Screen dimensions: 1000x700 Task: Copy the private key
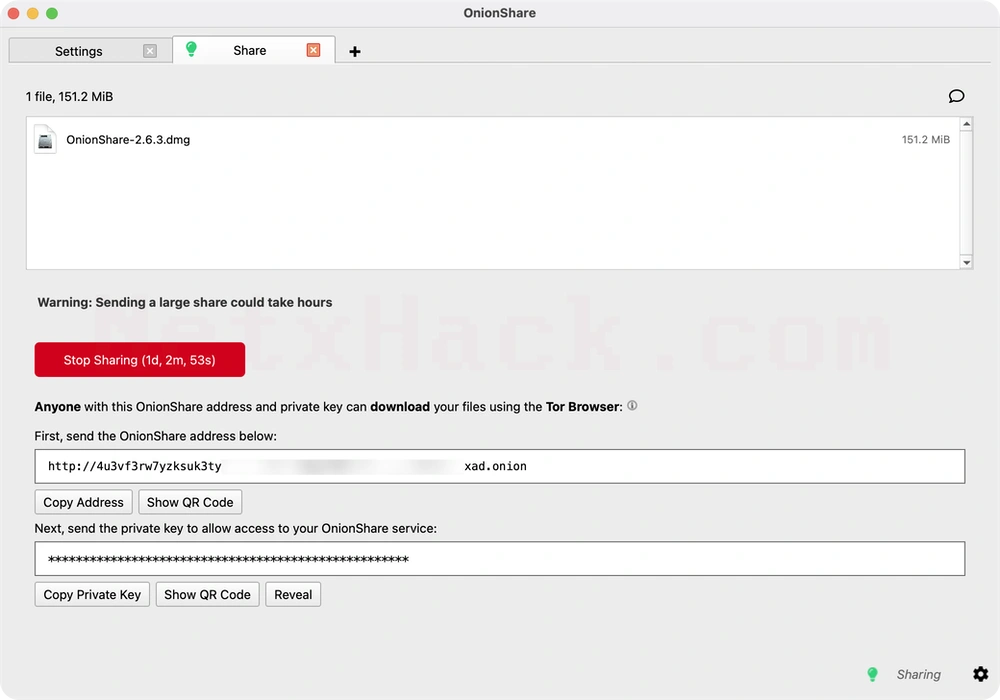pyautogui.click(x=92, y=595)
